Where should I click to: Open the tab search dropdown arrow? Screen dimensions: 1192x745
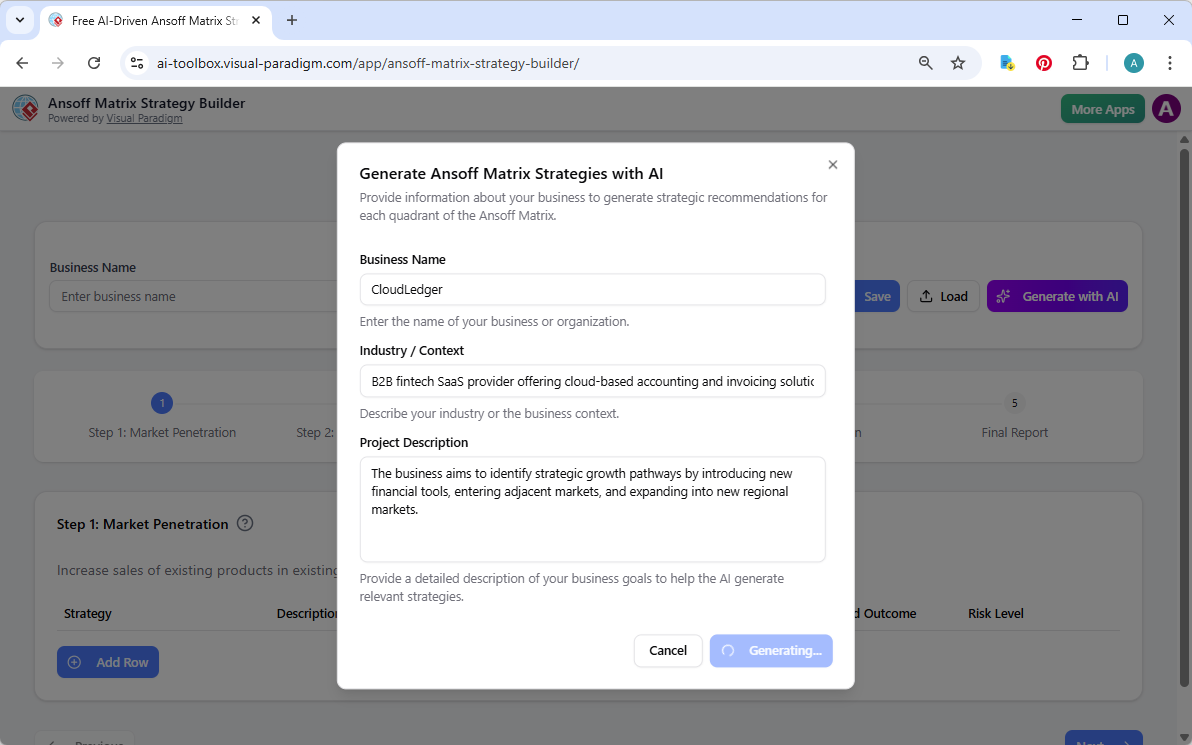20,20
